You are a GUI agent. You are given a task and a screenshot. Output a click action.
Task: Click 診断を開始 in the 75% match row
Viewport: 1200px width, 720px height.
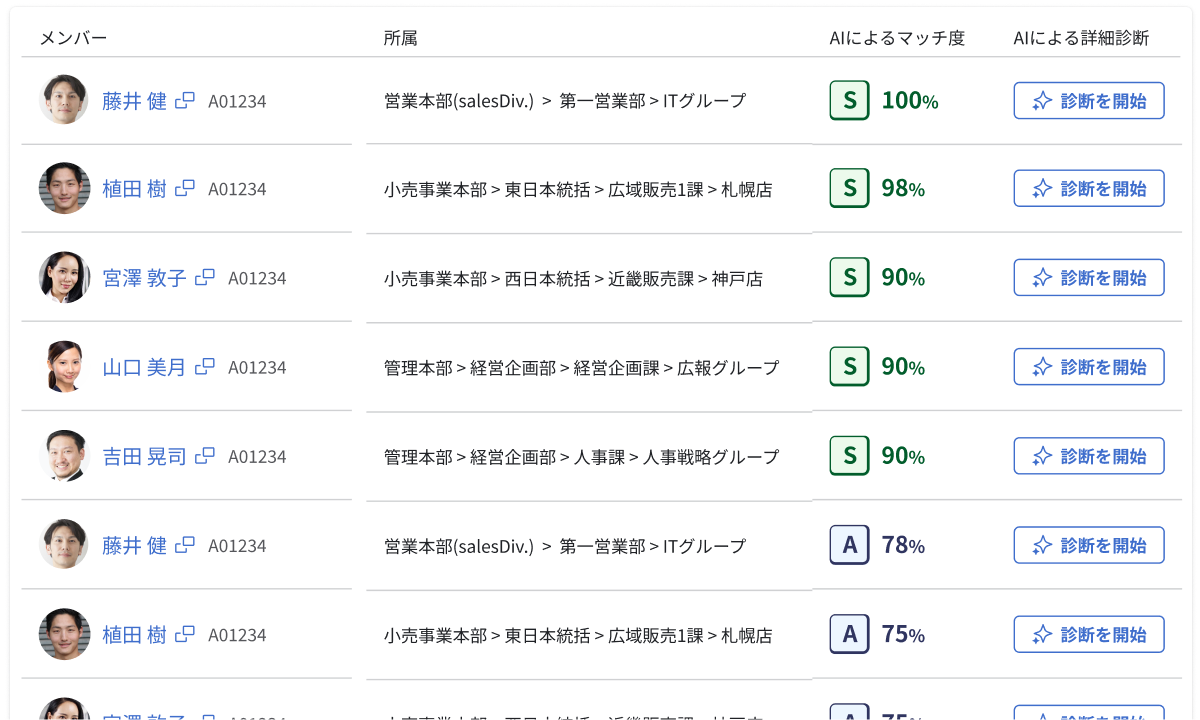click(x=1089, y=634)
